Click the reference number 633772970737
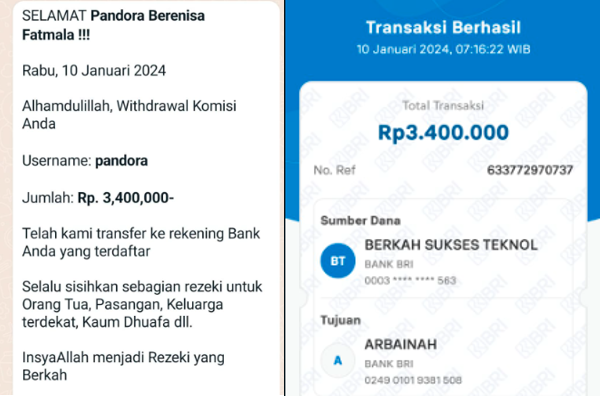 coord(530,170)
